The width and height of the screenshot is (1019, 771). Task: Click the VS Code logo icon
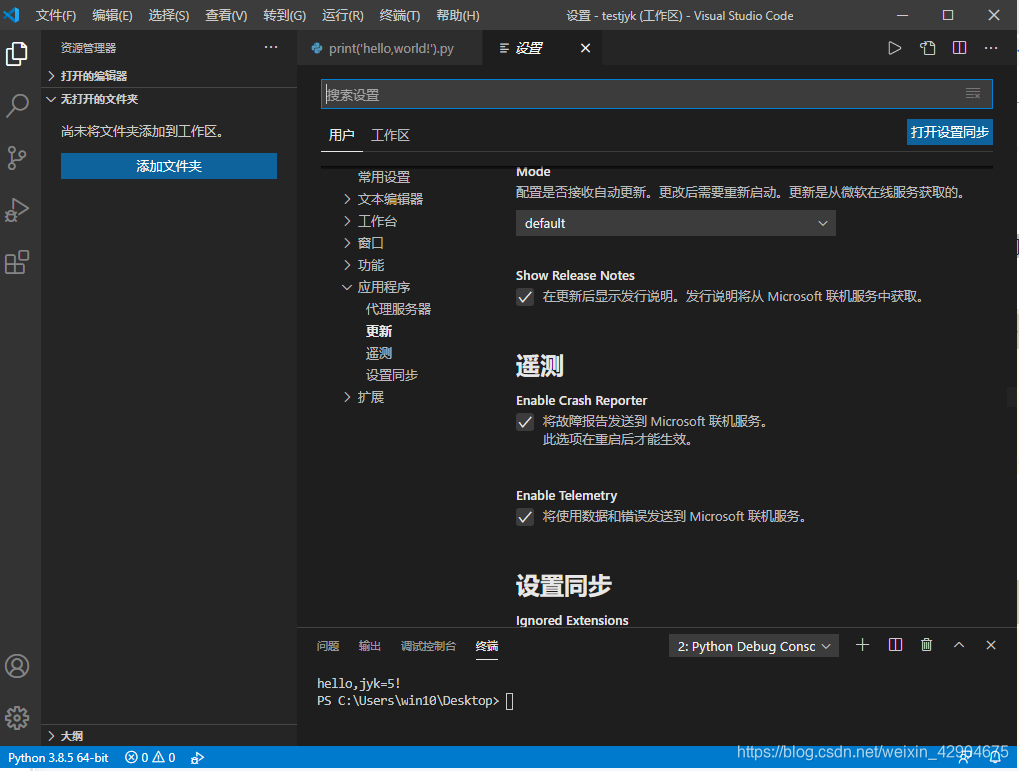pyautogui.click(x=12, y=15)
